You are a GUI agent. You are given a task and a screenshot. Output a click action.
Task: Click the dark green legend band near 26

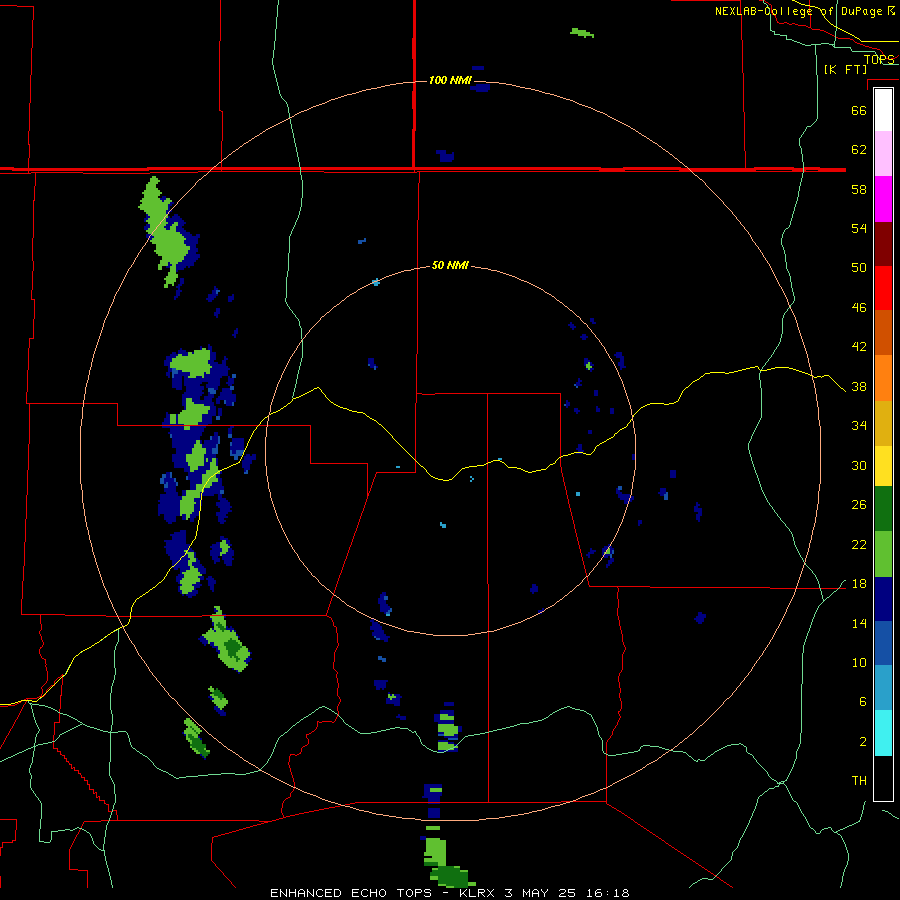(x=883, y=509)
